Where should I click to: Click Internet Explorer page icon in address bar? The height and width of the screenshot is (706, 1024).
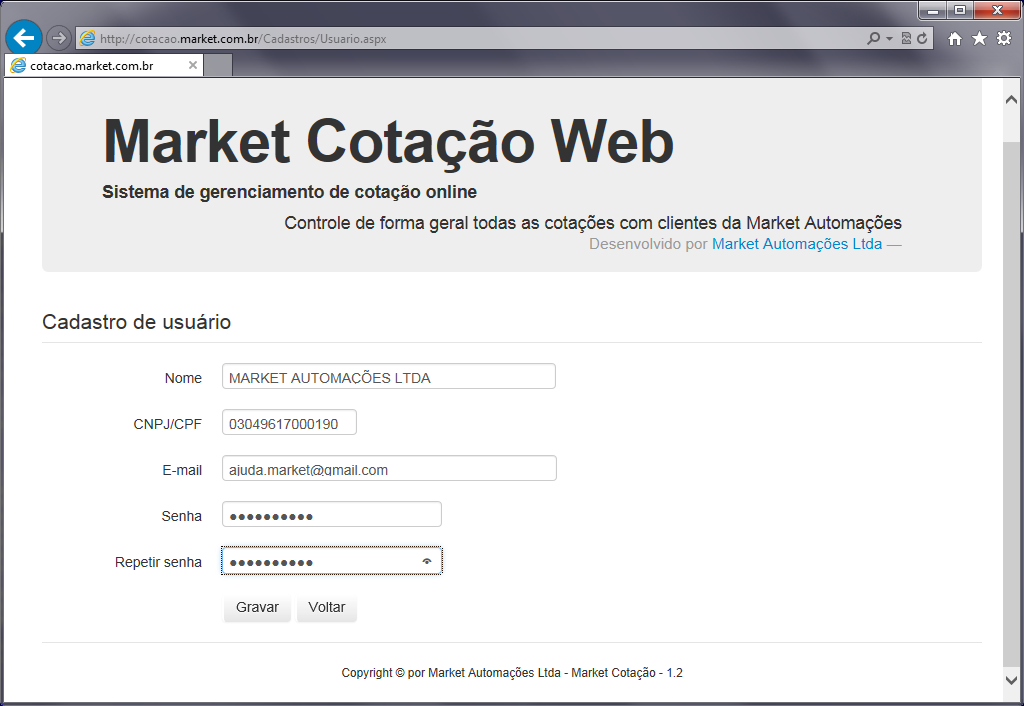[x=87, y=39]
